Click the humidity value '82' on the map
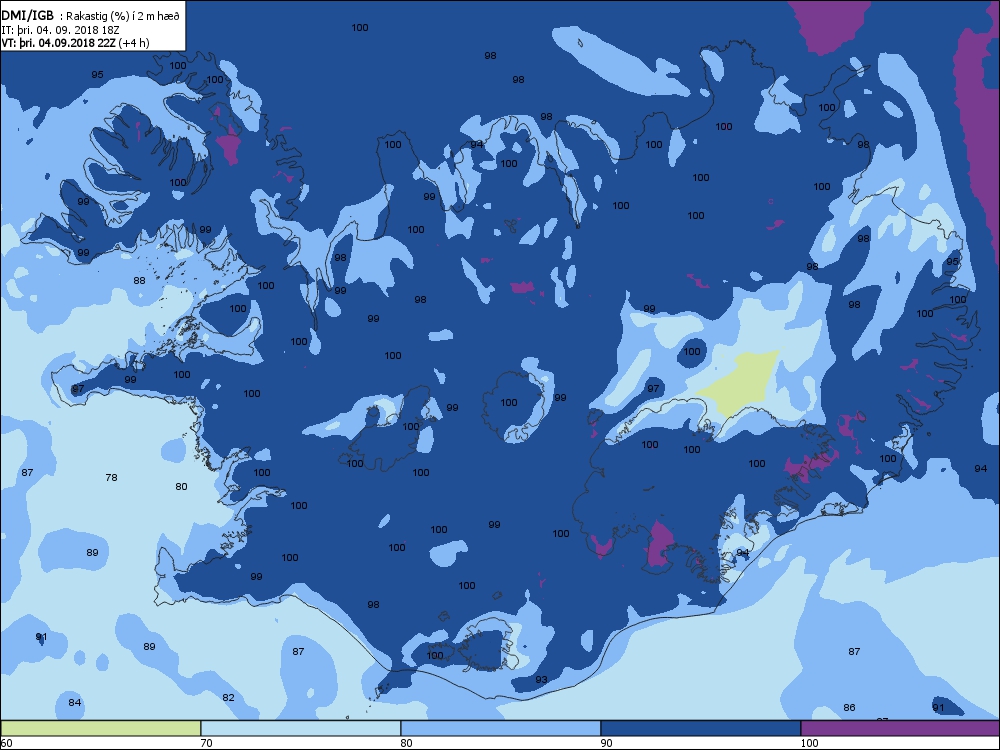1000x750 pixels. (228, 698)
